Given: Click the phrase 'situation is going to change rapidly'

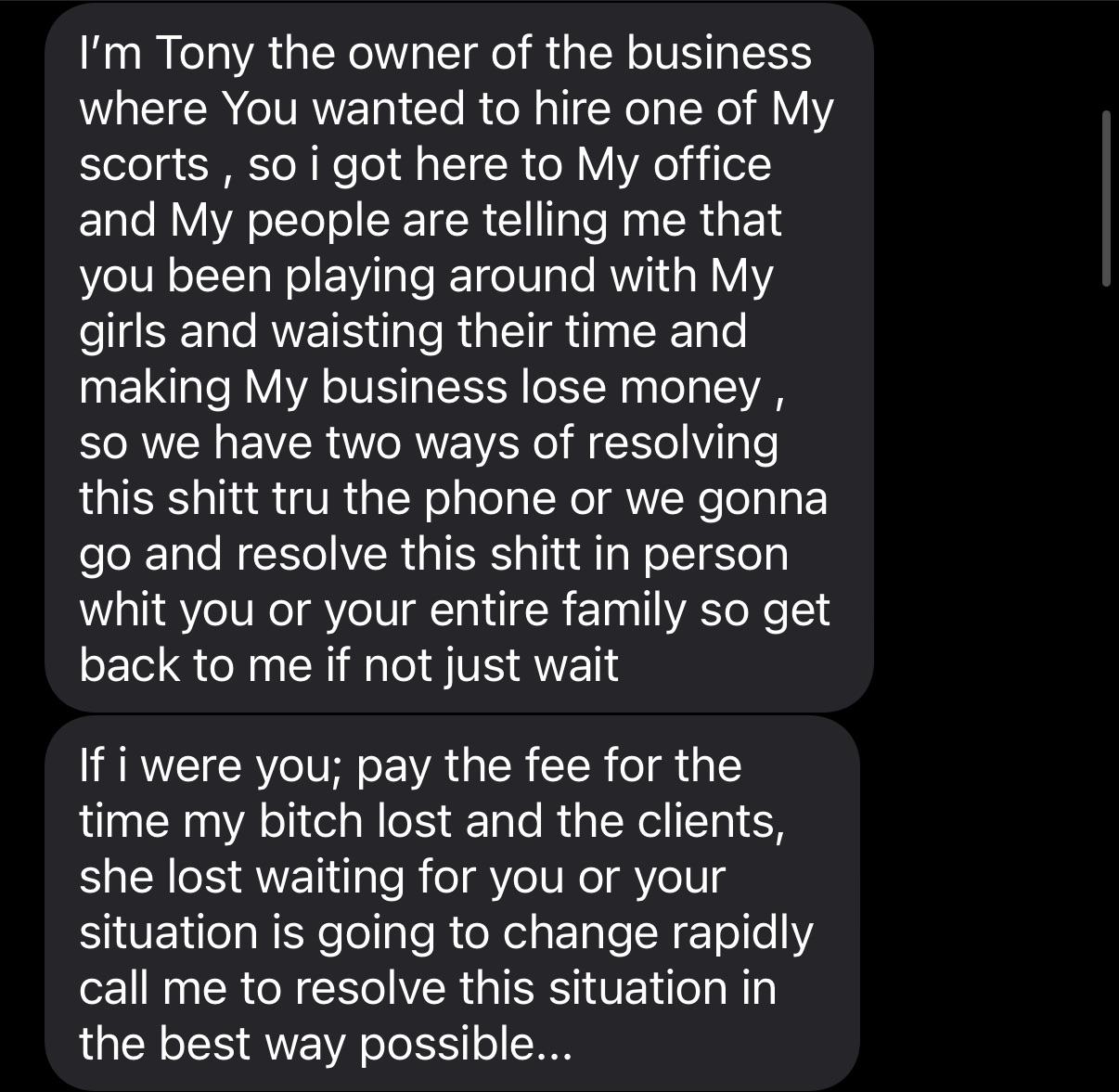Looking at the screenshot, I should pos(446,932).
